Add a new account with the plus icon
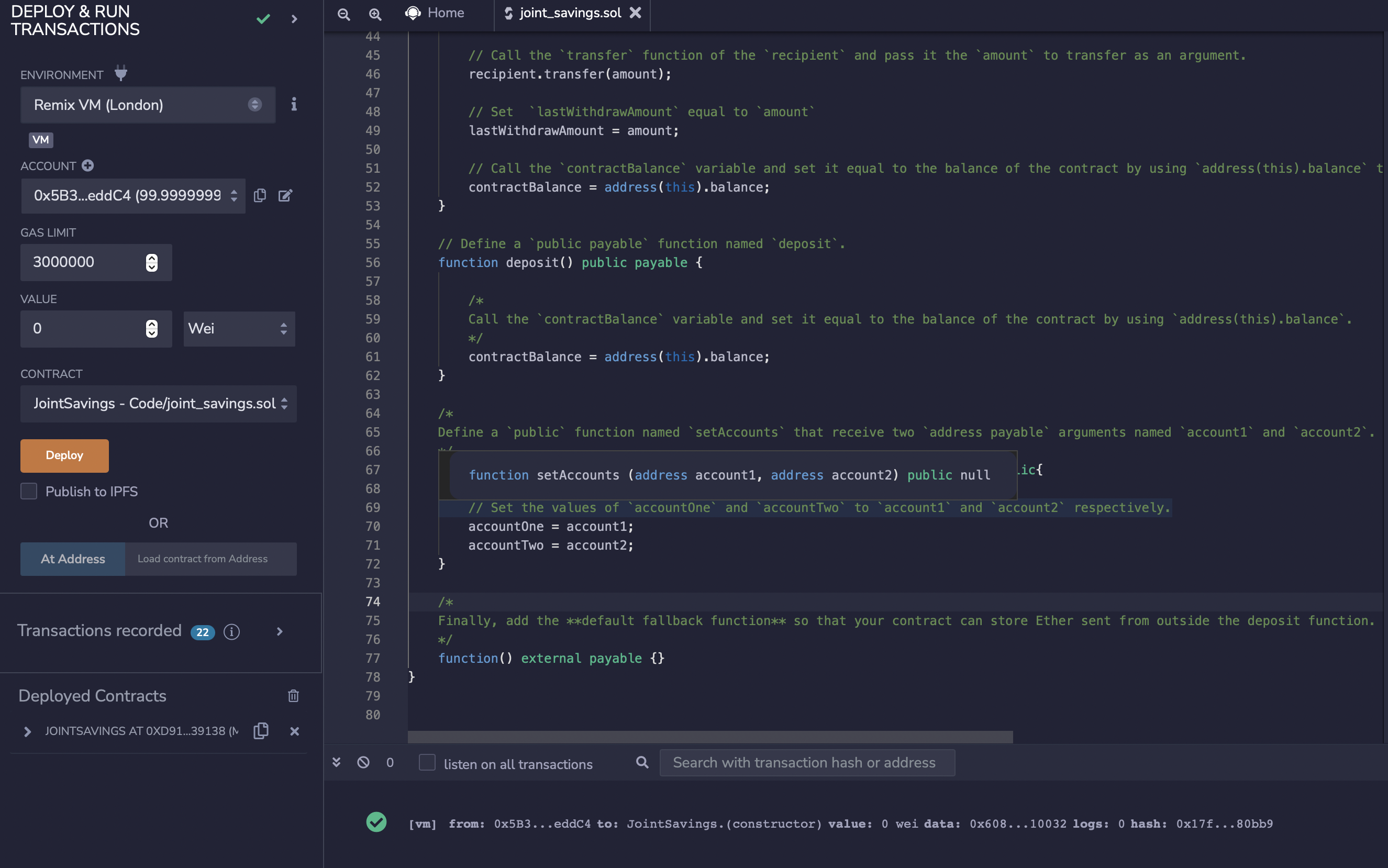The image size is (1388, 868). [87, 166]
